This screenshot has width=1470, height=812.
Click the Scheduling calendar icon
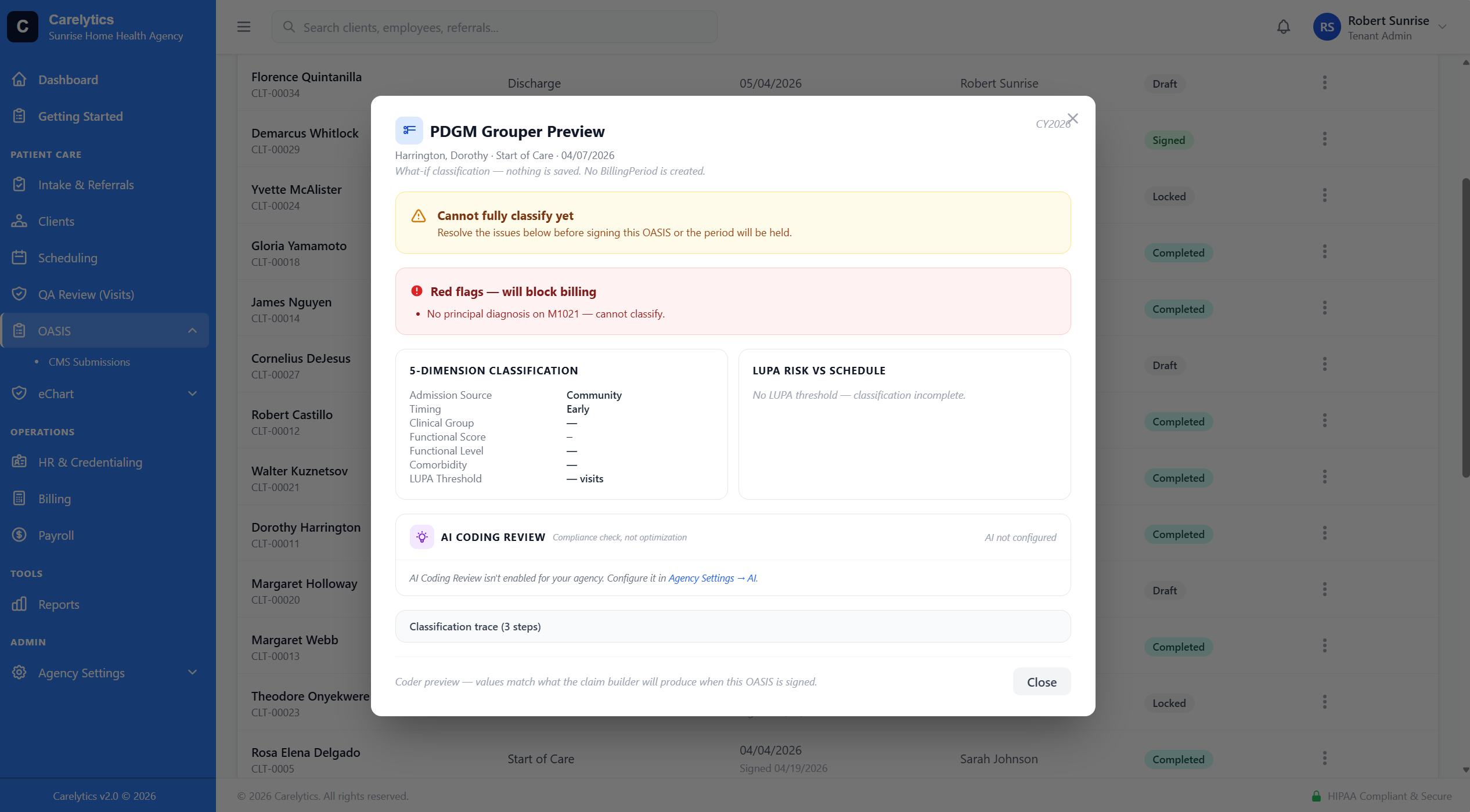point(19,258)
